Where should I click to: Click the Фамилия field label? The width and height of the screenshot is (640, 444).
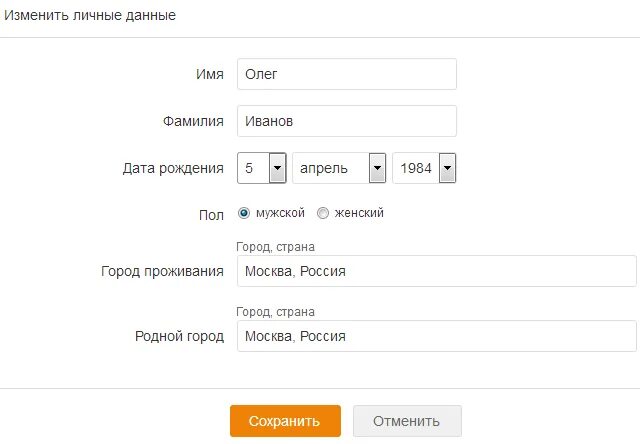193,121
